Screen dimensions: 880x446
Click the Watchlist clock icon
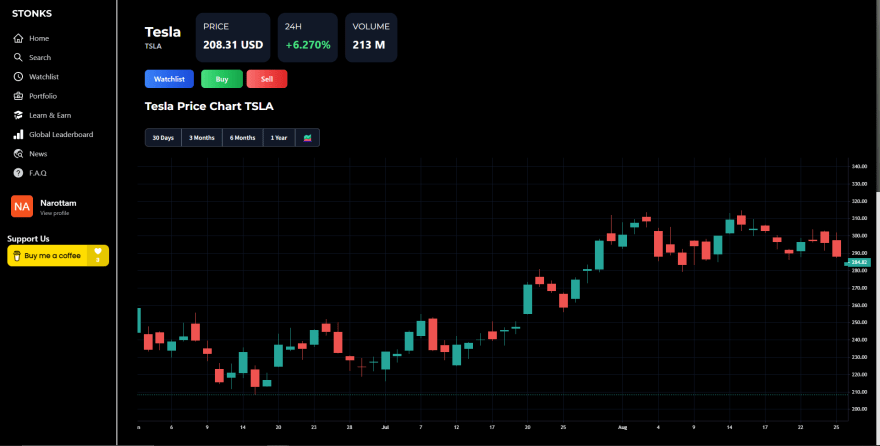(18, 76)
